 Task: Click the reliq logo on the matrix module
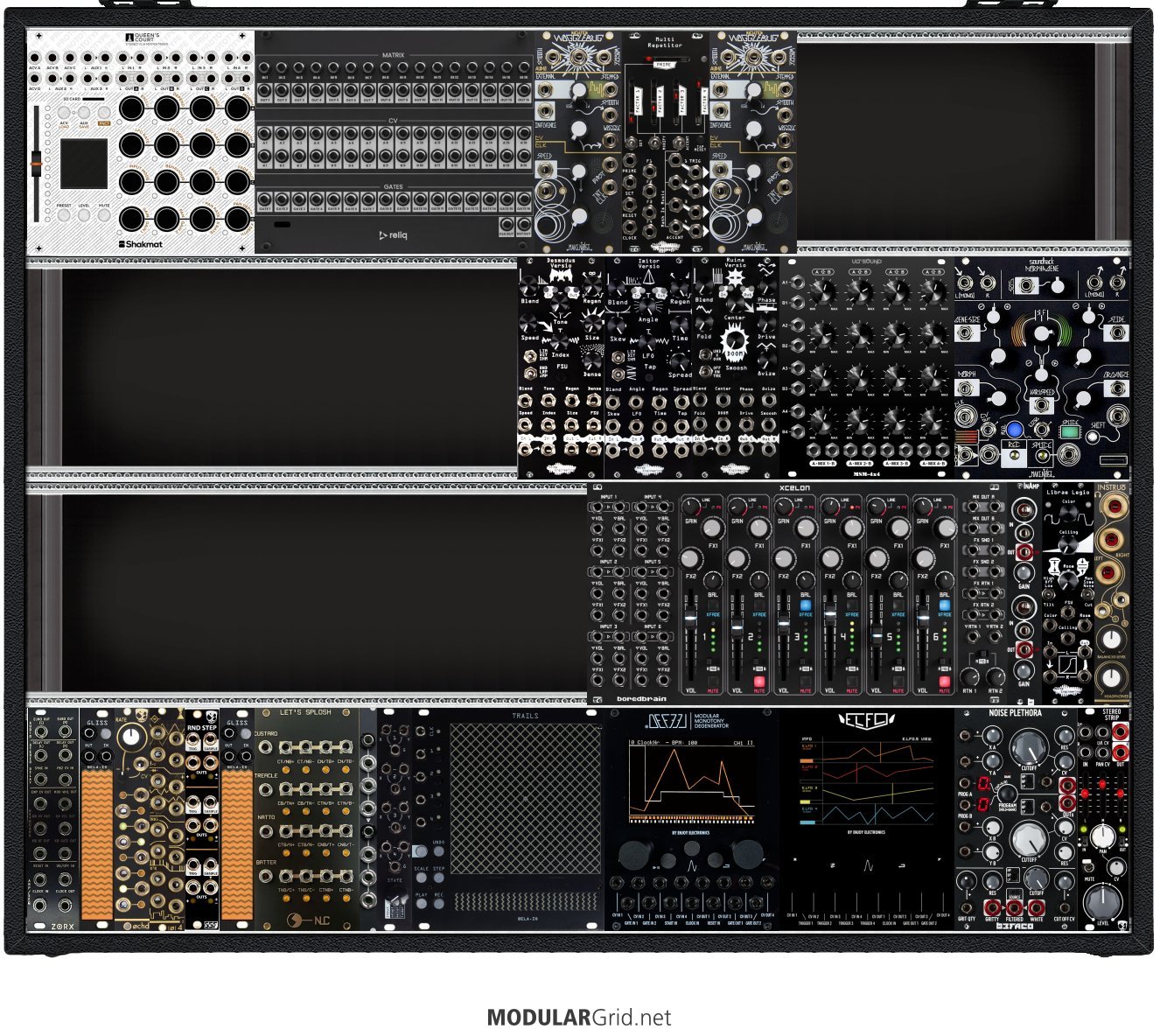click(393, 234)
